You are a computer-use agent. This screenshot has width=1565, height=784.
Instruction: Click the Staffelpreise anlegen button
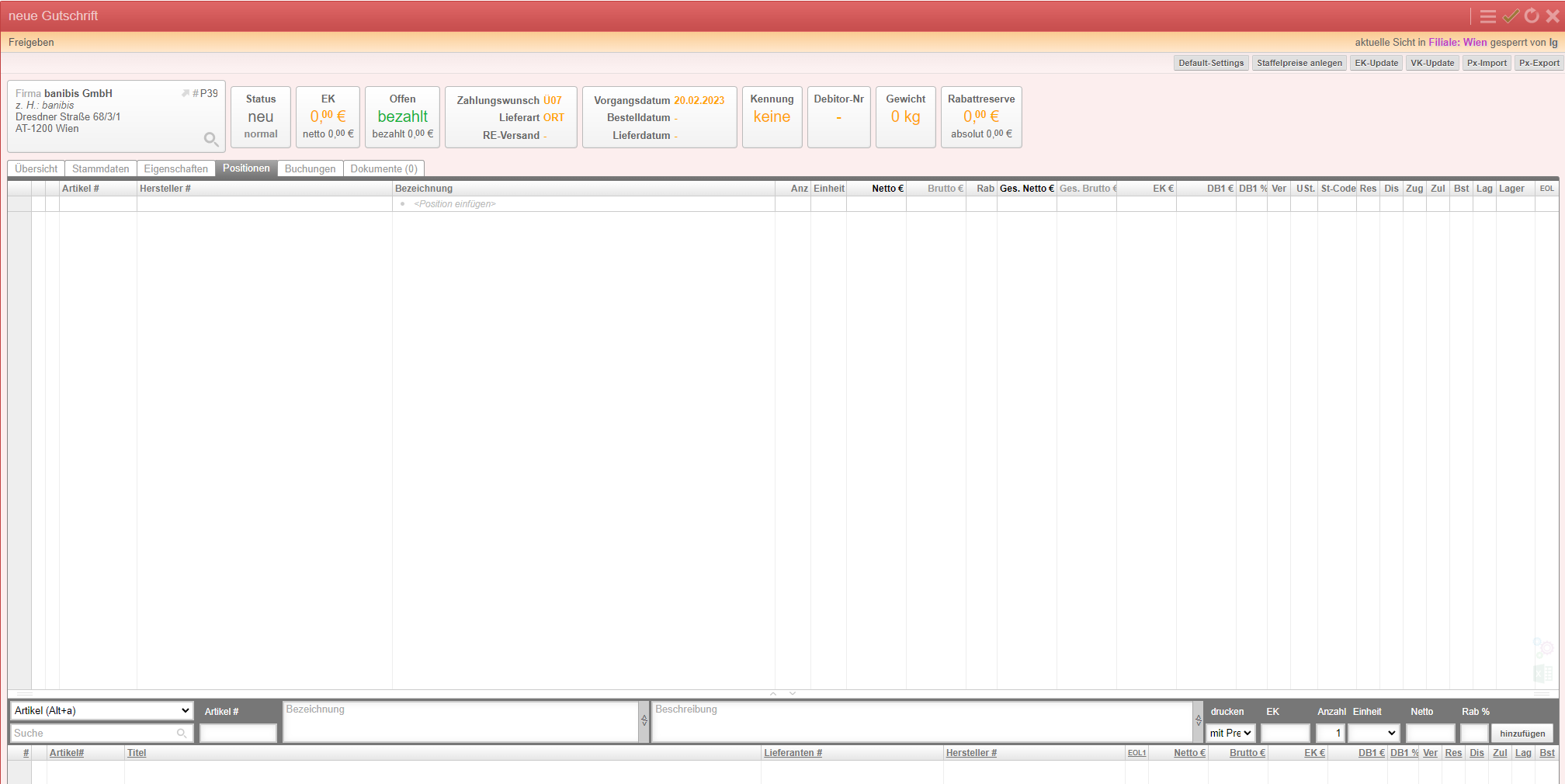1300,63
